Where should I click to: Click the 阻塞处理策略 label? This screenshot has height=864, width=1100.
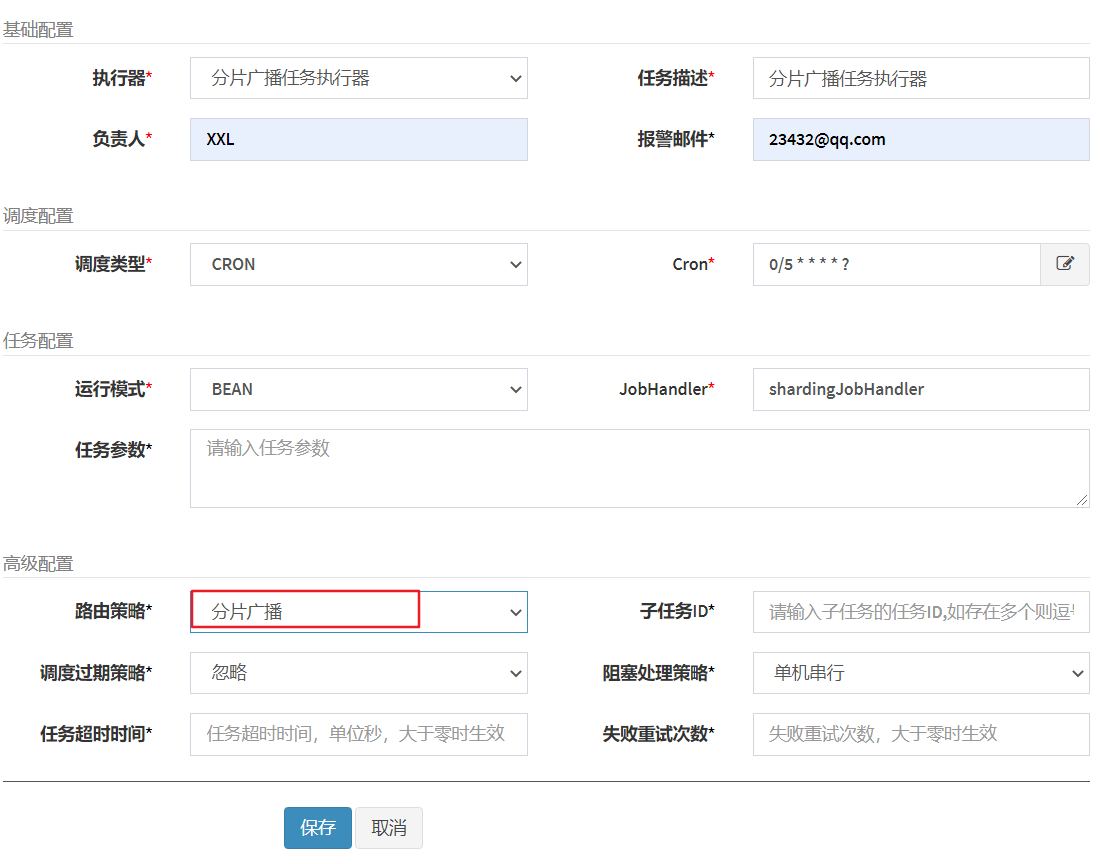(658, 673)
